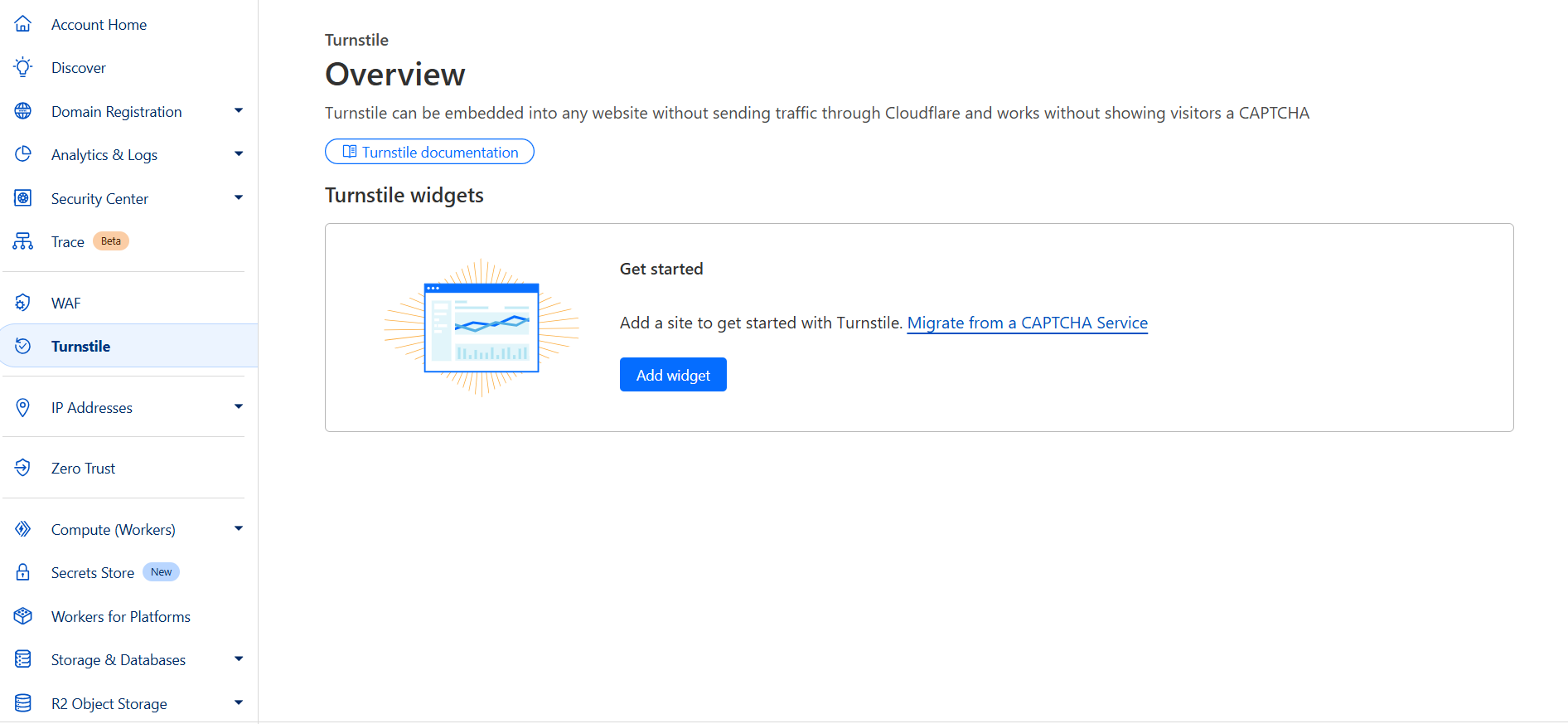Click the Account Home house icon
The height and width of the screenshot is (724, 1568).
23,24
